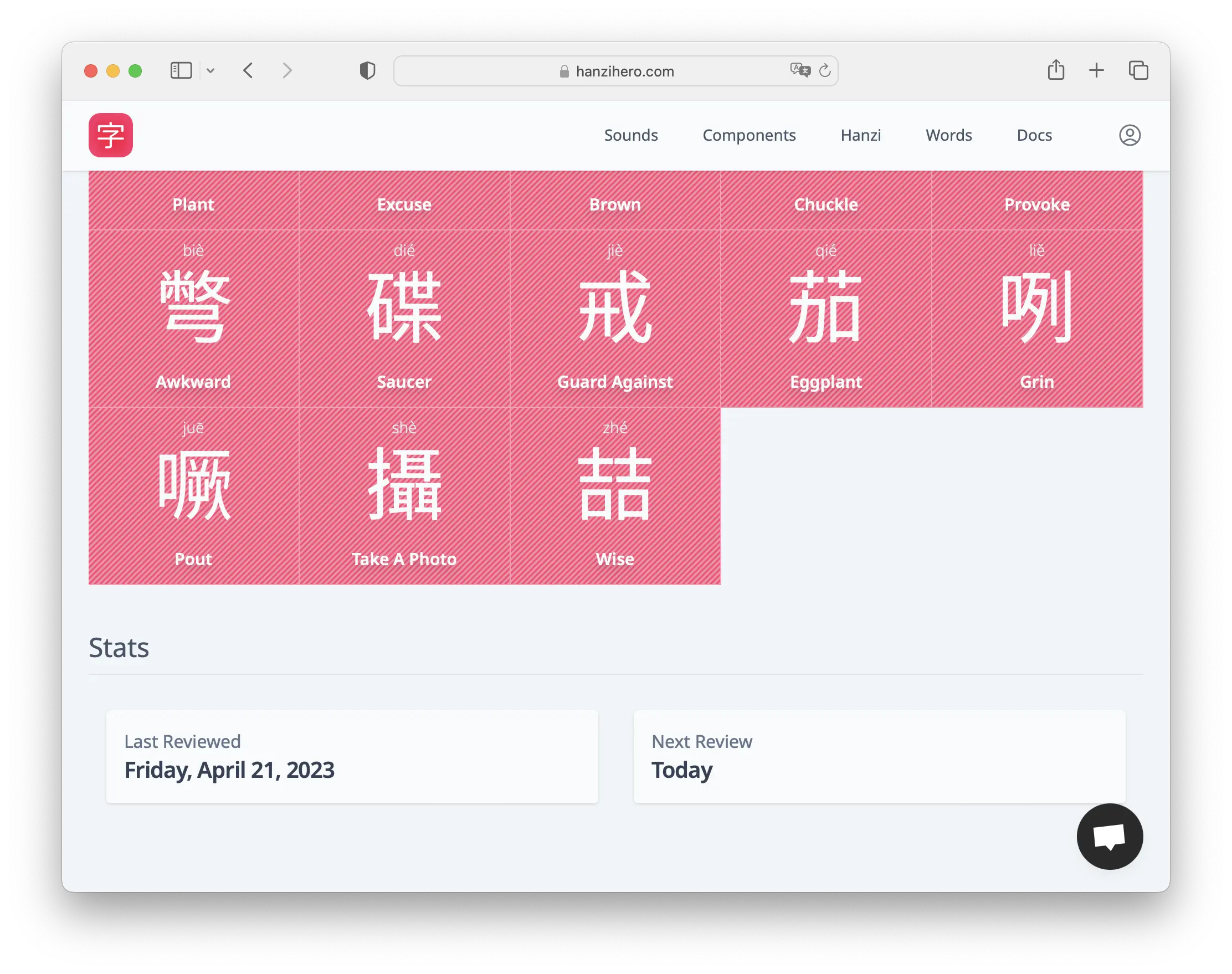The width and height of the screenshot is (1232, 974).
Task: Expand the sidebar options chevron
Action: [x=211, y=71]
